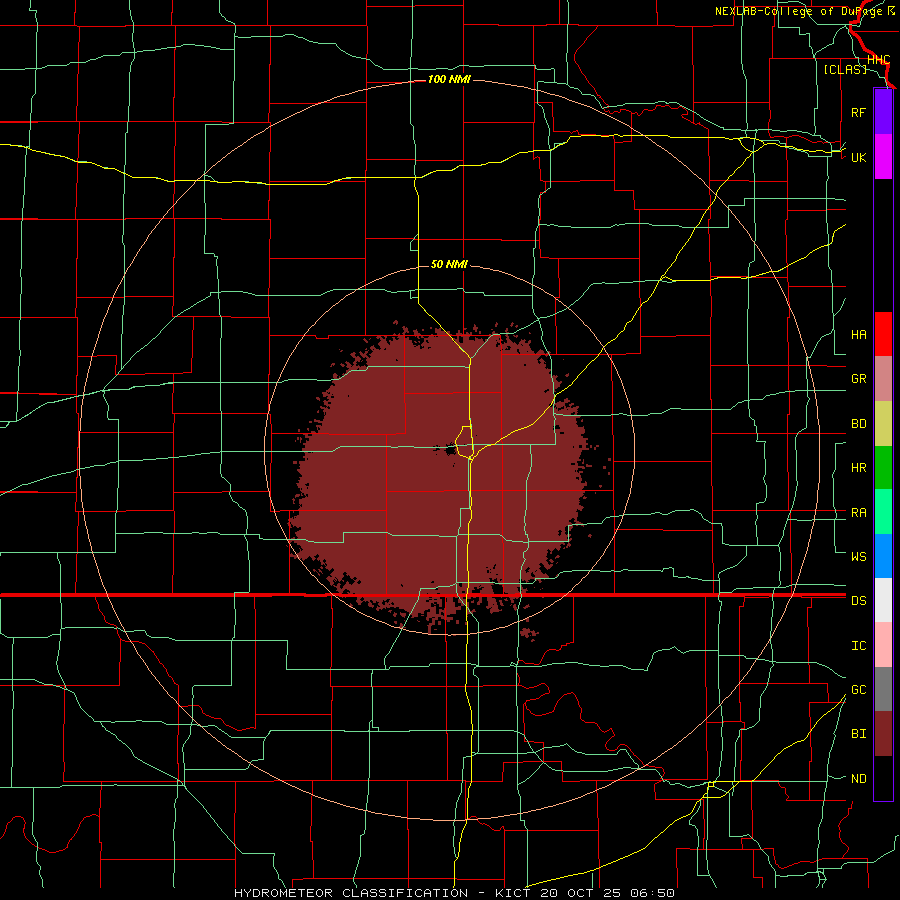Click the 20 OCT 25 date text
The width and height of the screenshot is (900, 900).
coord(580,893)
